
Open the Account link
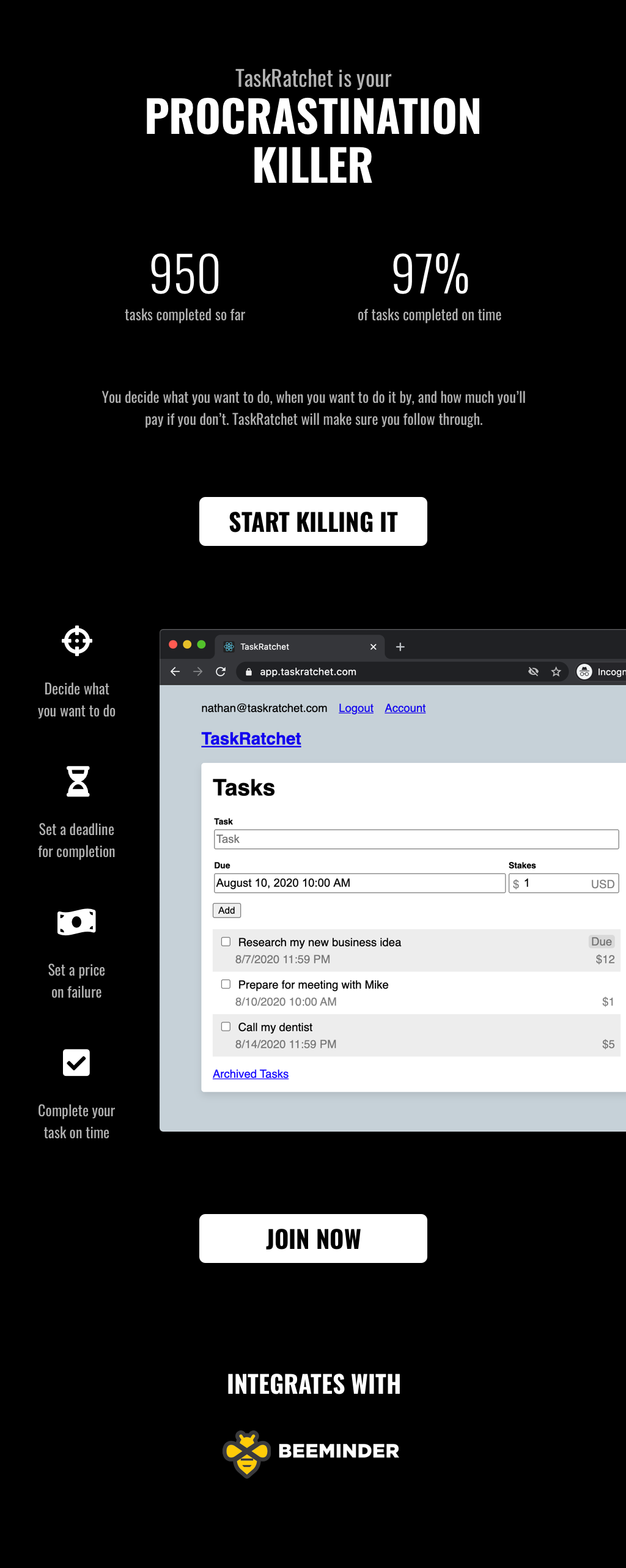point(405,708)
